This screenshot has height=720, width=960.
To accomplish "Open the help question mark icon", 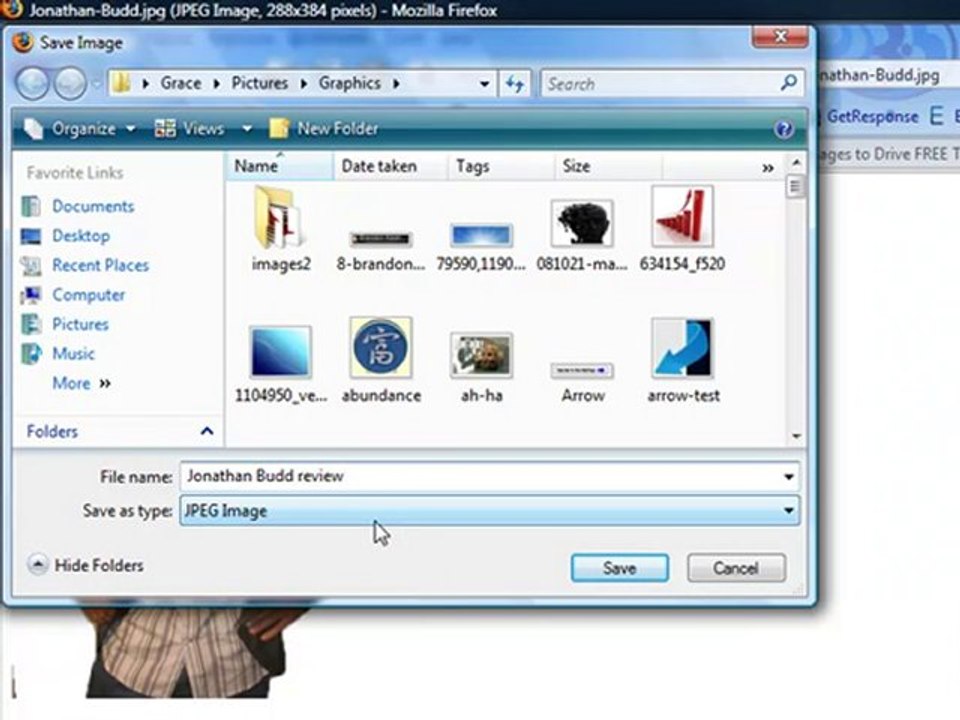I will [x=784, y=129].
